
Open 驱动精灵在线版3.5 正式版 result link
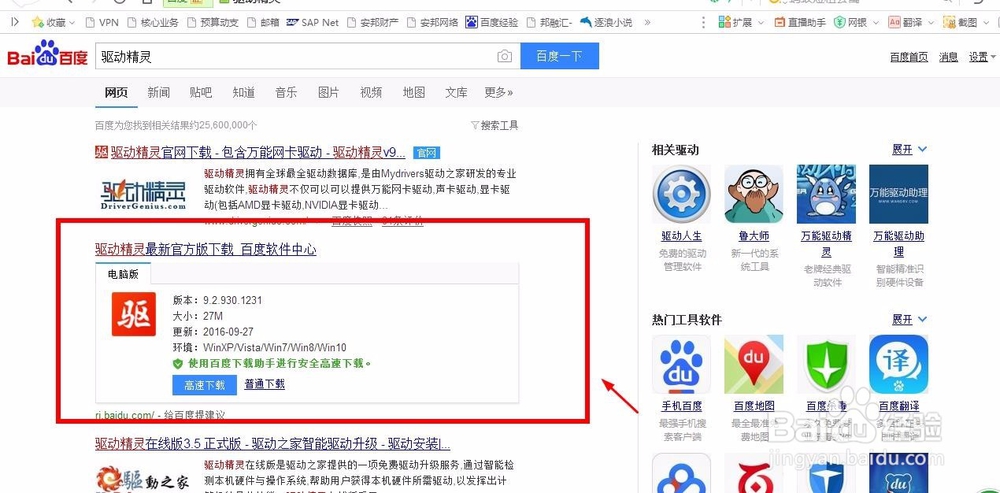tap(273, 444)
